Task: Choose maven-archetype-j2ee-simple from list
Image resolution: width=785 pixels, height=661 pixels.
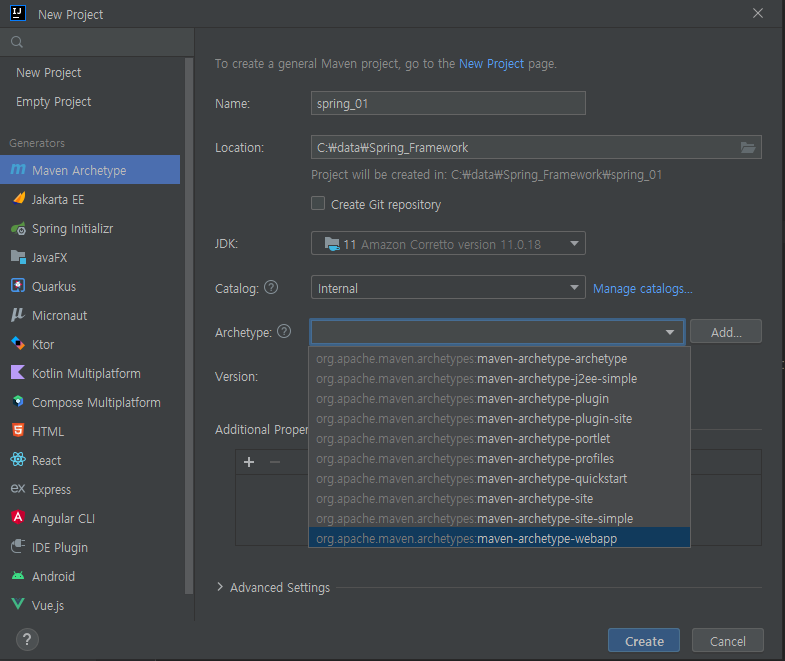Action: click(x=499, y=379)
